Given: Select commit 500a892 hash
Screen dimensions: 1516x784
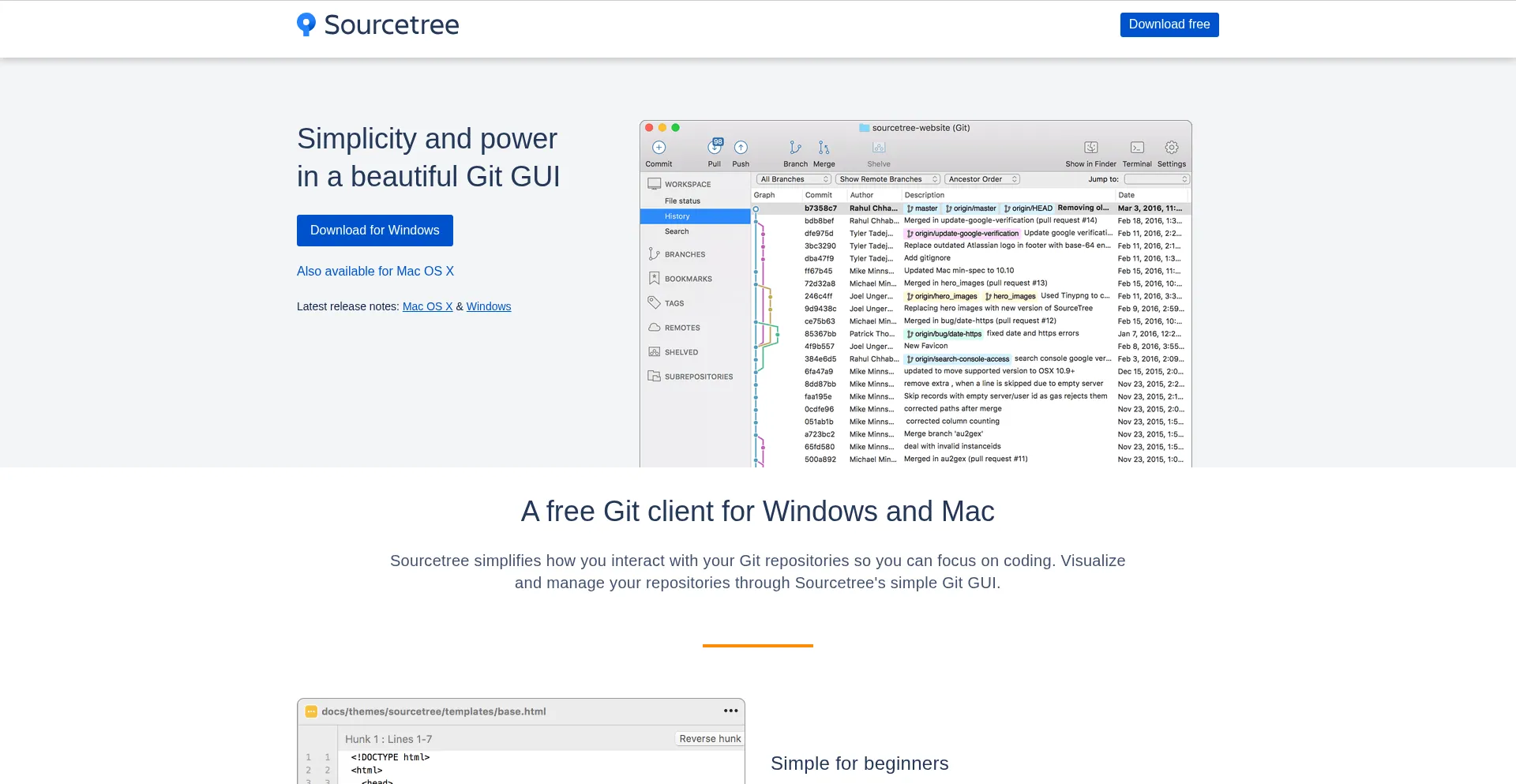Looking at the screenshot, I should 820,460.
